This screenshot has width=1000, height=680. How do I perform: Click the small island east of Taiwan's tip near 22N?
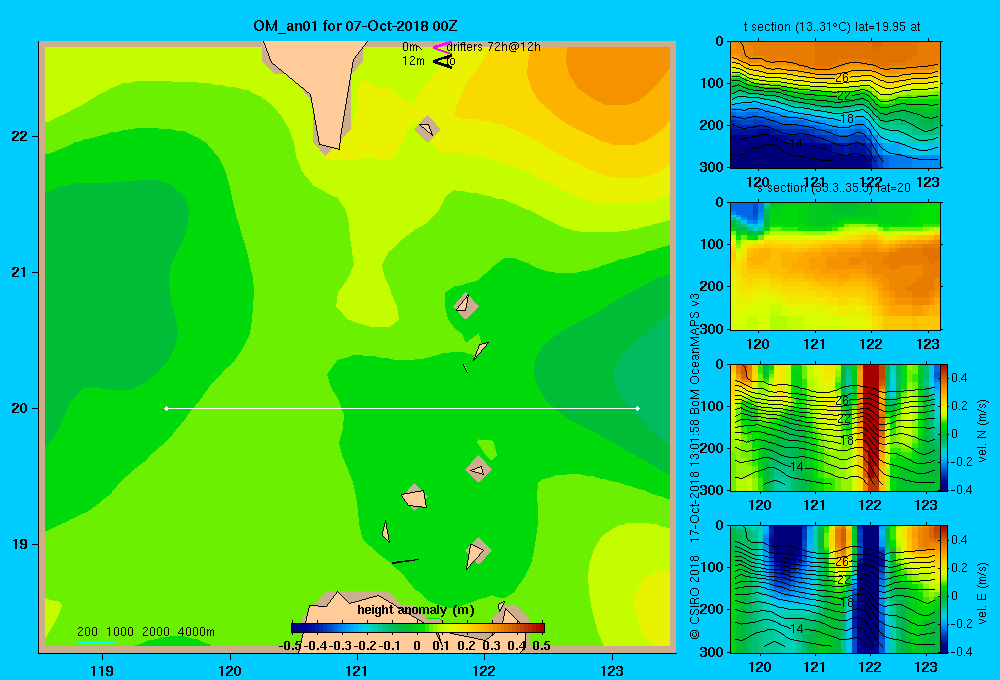427,129
